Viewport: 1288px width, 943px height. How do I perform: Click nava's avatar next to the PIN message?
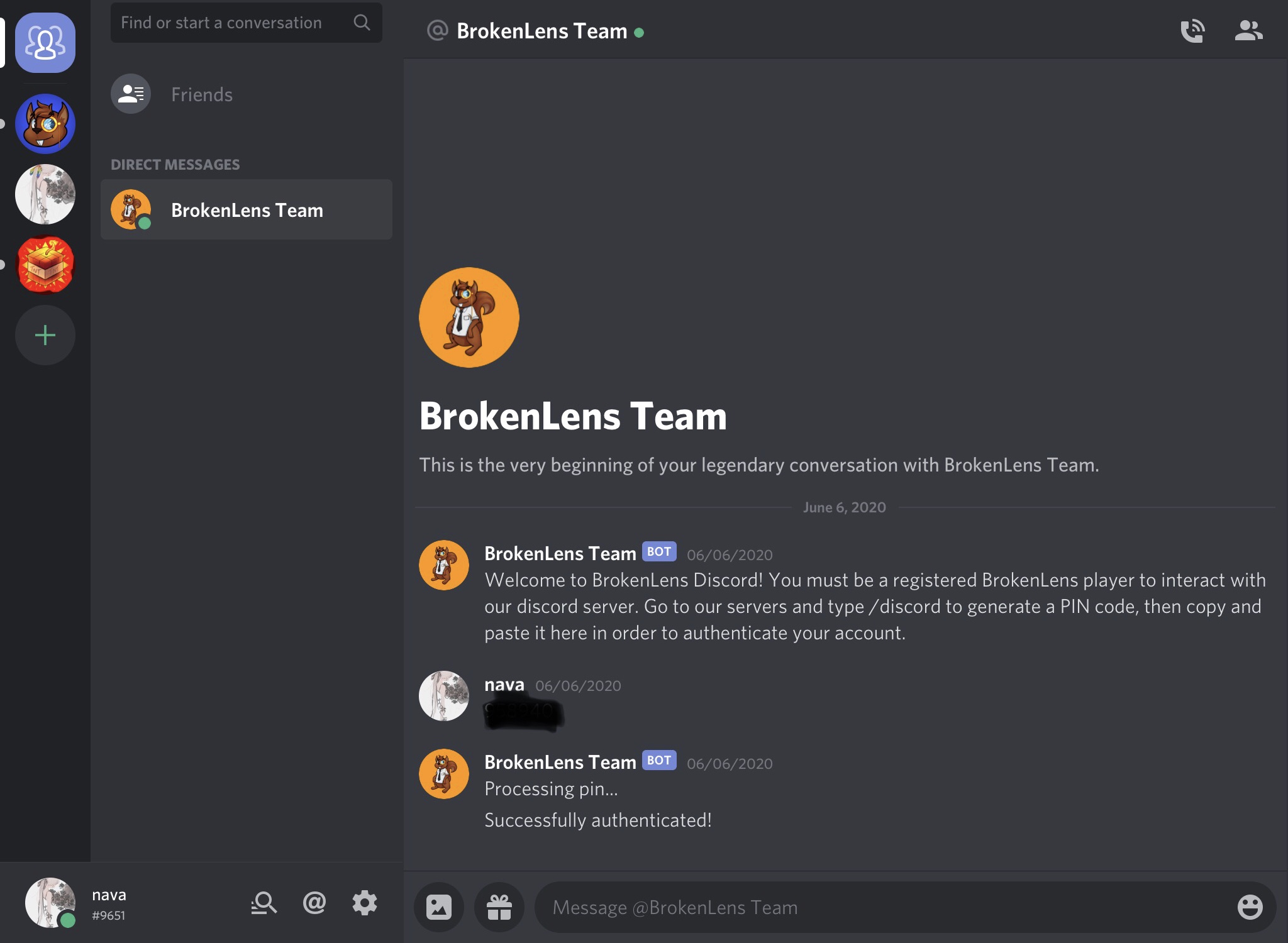click(444, 696)
